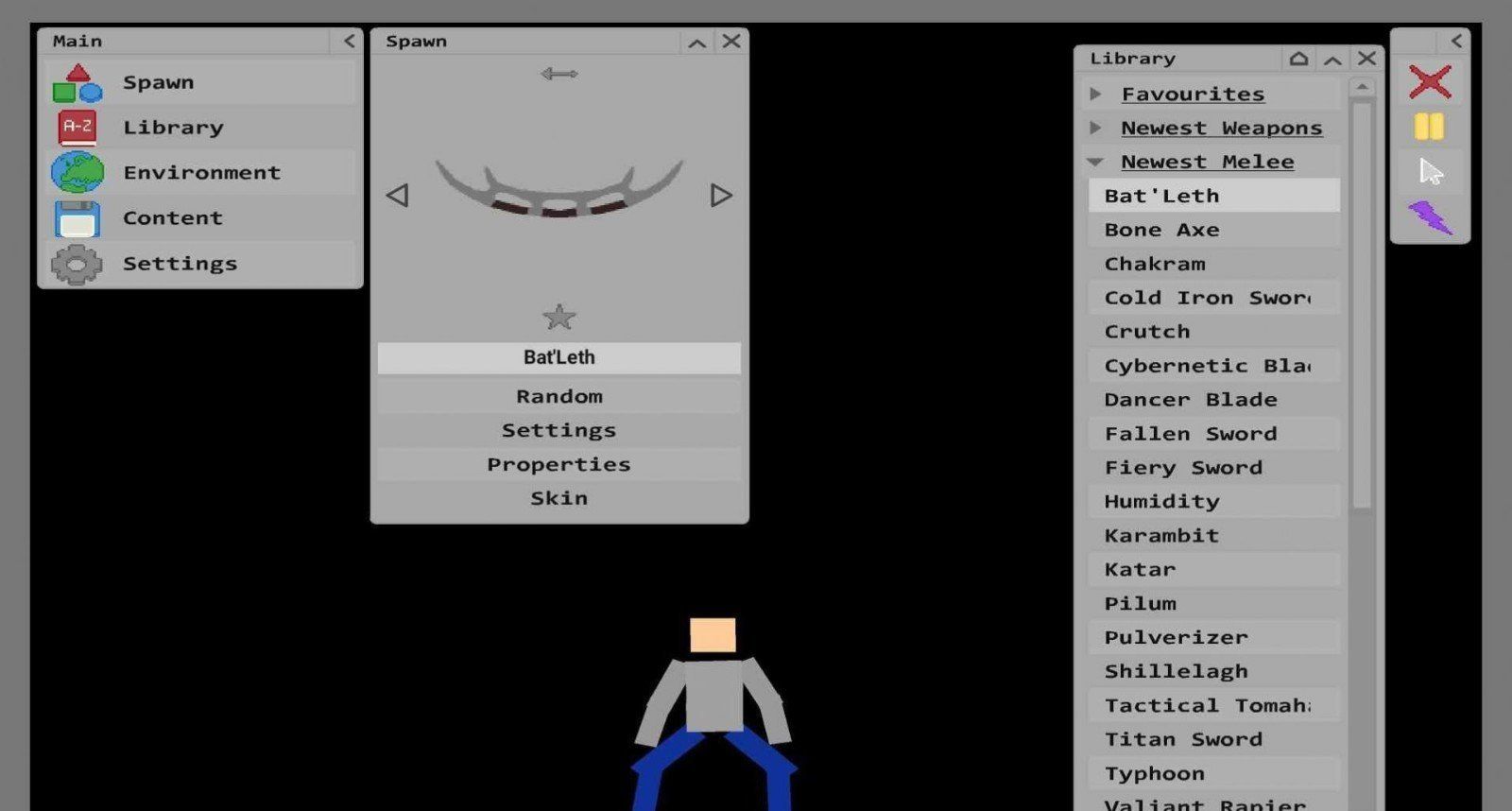
Task: Open Settings using the gear icon
Action: point(77,264)
